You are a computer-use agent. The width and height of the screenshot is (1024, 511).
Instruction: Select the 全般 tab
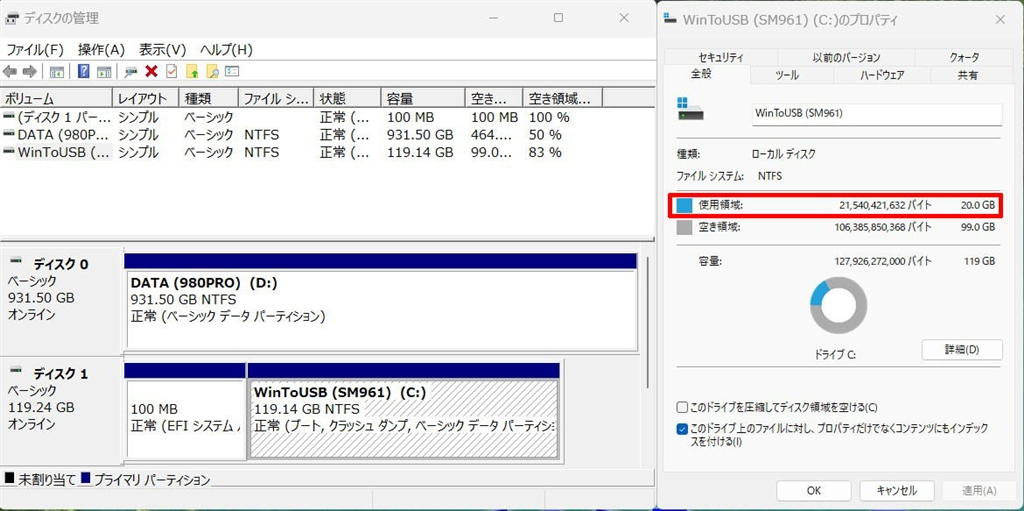point(701,74)
